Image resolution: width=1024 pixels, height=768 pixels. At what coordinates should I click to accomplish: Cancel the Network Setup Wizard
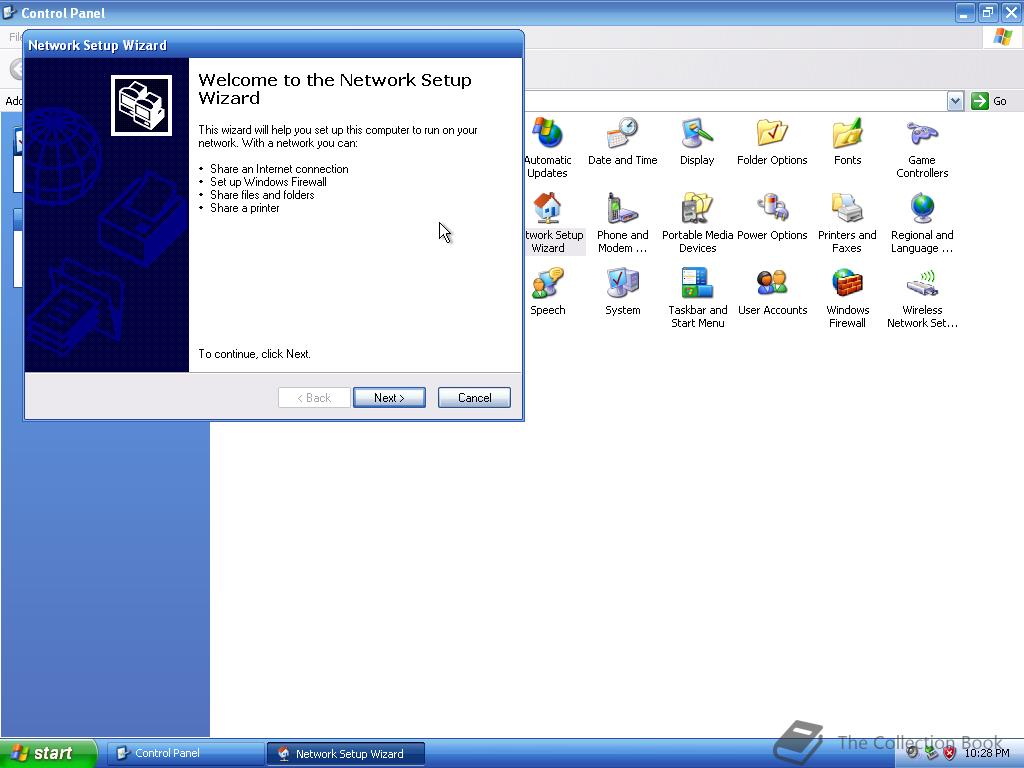pyautogui.click(x=474, y=398)
